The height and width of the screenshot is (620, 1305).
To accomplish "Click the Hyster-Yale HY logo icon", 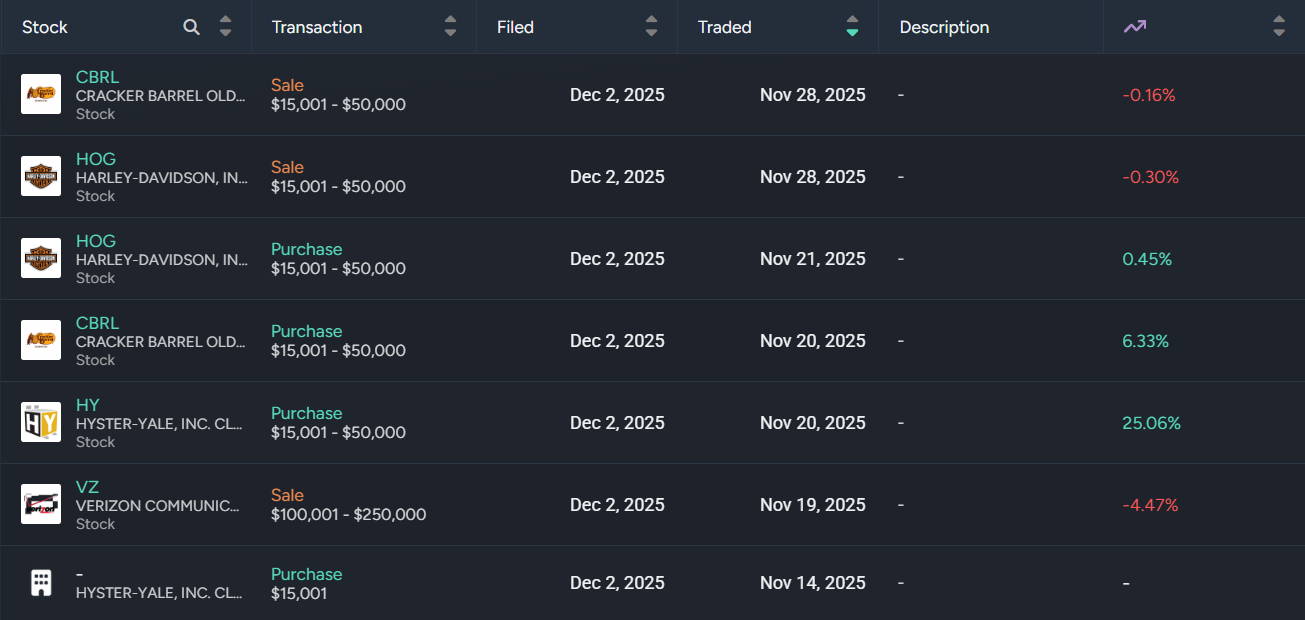I will [41, 422].
